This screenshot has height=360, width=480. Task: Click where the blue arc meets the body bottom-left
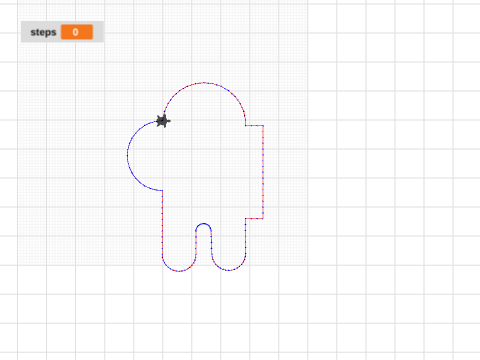click(162, 191)
